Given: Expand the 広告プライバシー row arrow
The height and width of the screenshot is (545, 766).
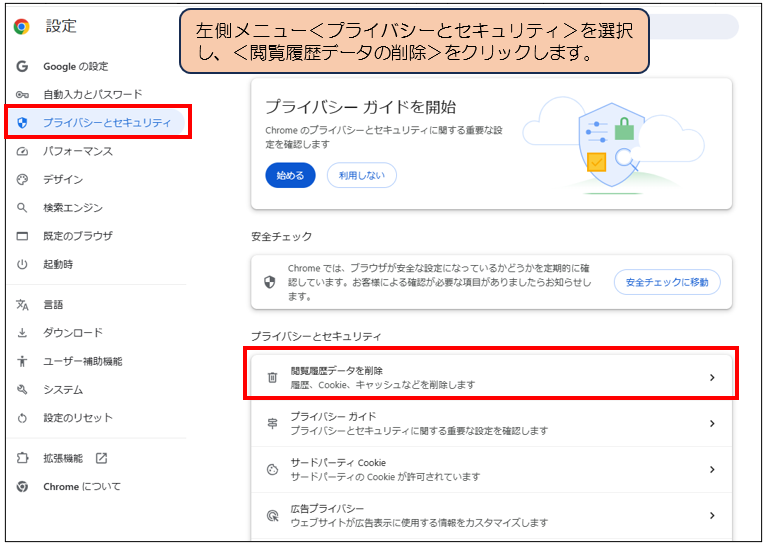Looking at the screenshot, I should 712,515.
